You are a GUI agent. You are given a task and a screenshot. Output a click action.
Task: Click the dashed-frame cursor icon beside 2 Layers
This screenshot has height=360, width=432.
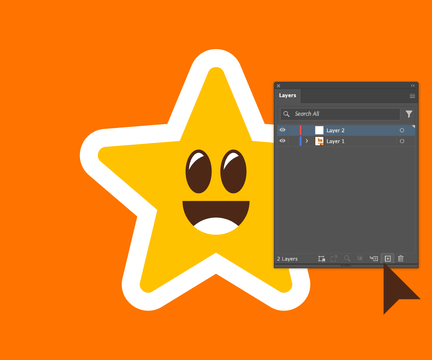321,259
